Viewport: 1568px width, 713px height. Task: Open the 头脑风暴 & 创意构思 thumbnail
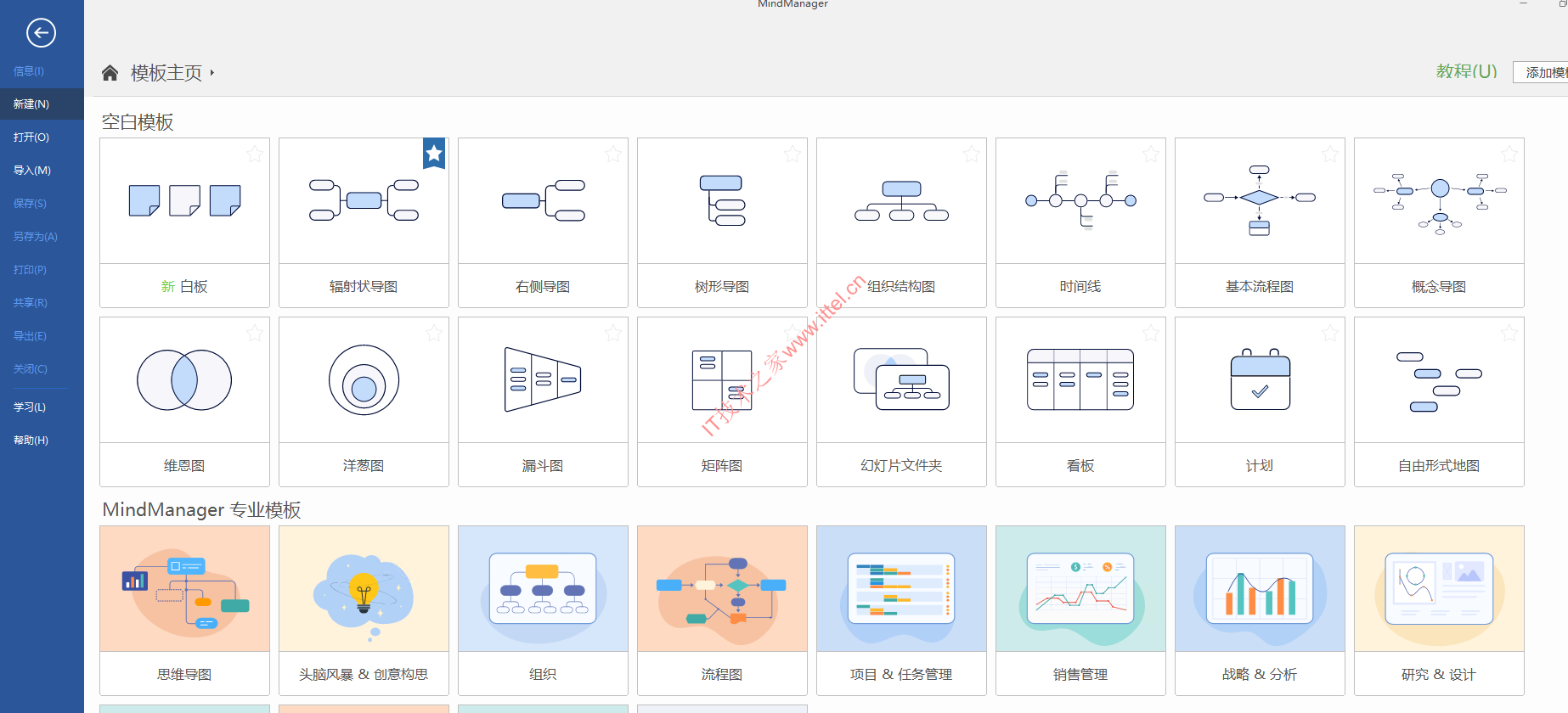pyautogui.click(x=364, y=589)
